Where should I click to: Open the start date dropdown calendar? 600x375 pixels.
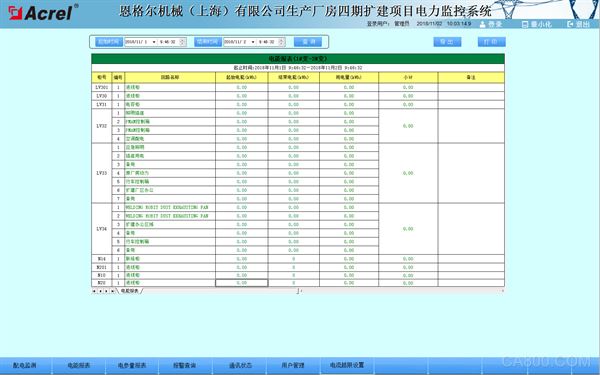pos(154,42)
